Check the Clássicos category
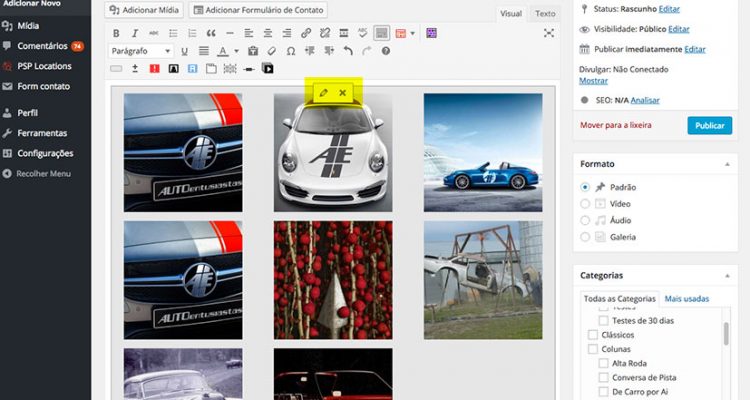750x400 pixels. pos(593,335)
